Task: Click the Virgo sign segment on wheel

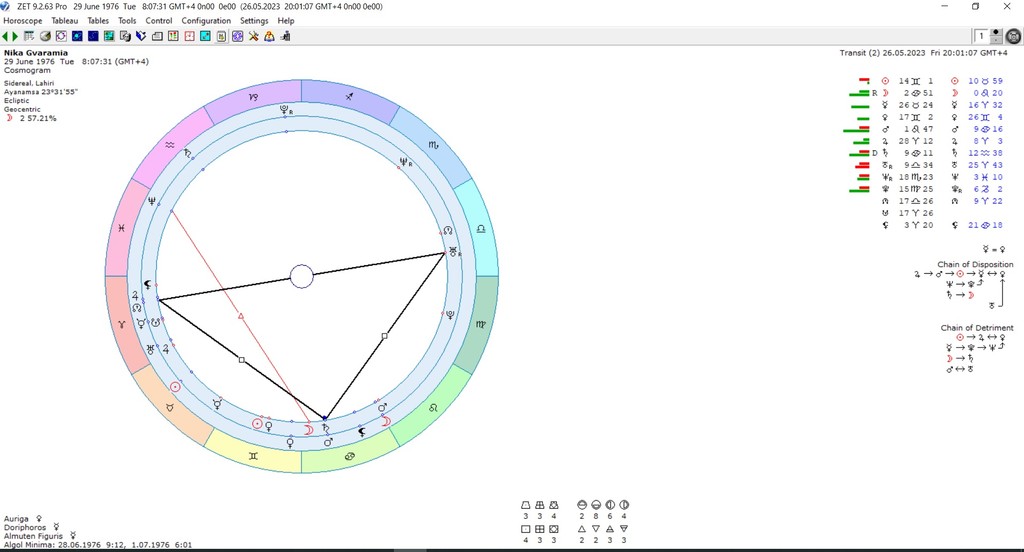Action: click(481, 324)
